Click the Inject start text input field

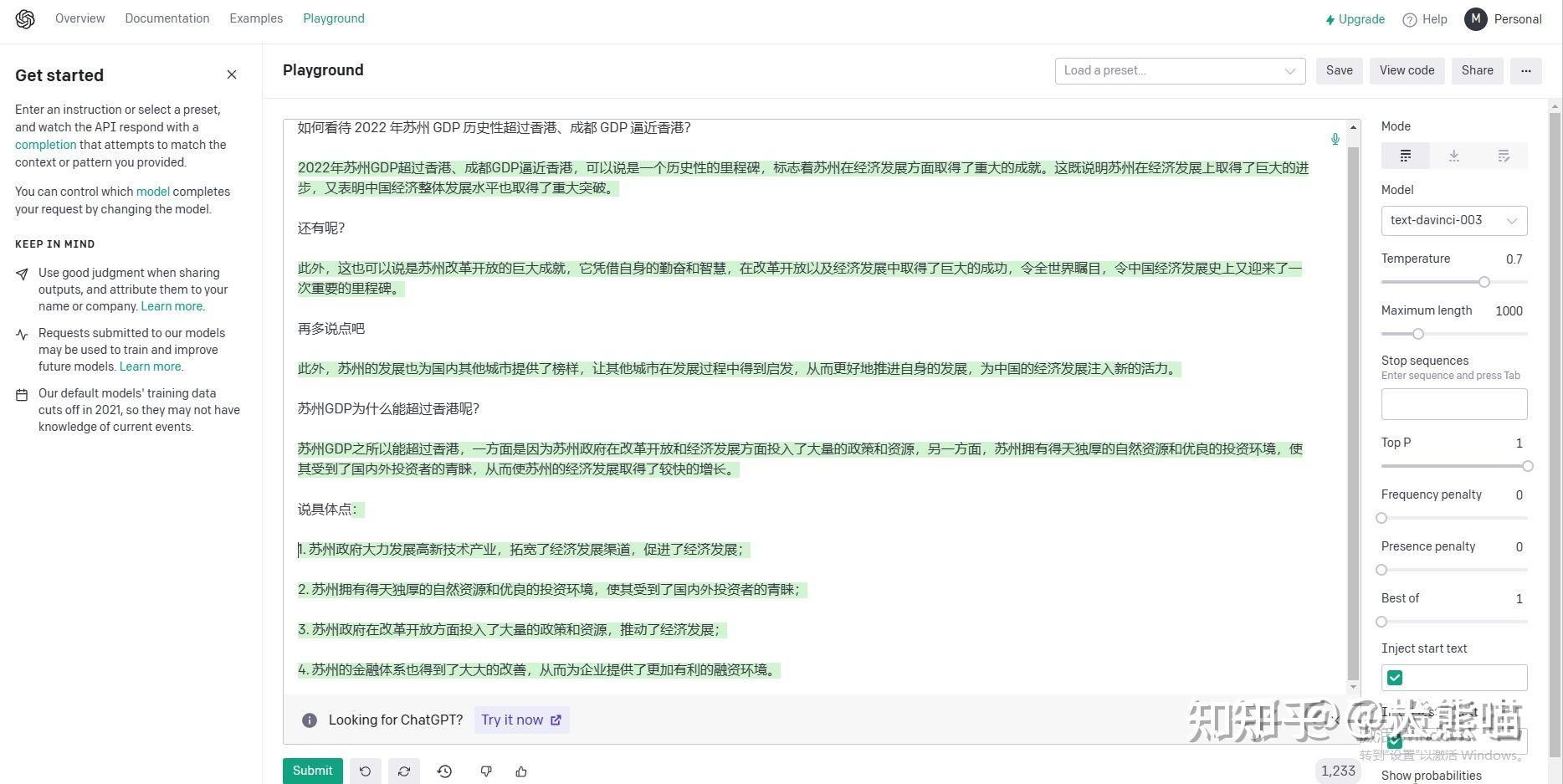click(1454, 678)
